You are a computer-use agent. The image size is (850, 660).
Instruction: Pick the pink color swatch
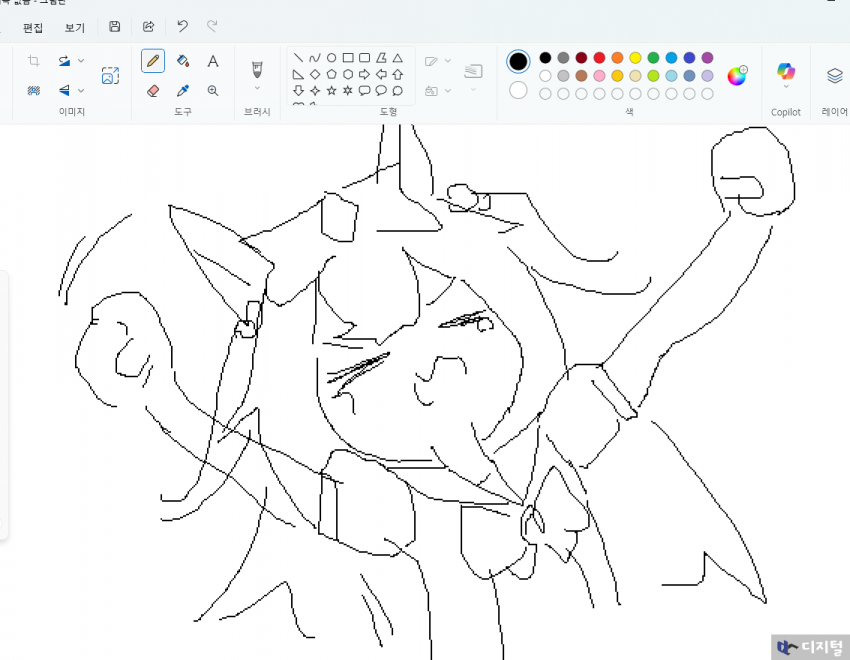599,76
